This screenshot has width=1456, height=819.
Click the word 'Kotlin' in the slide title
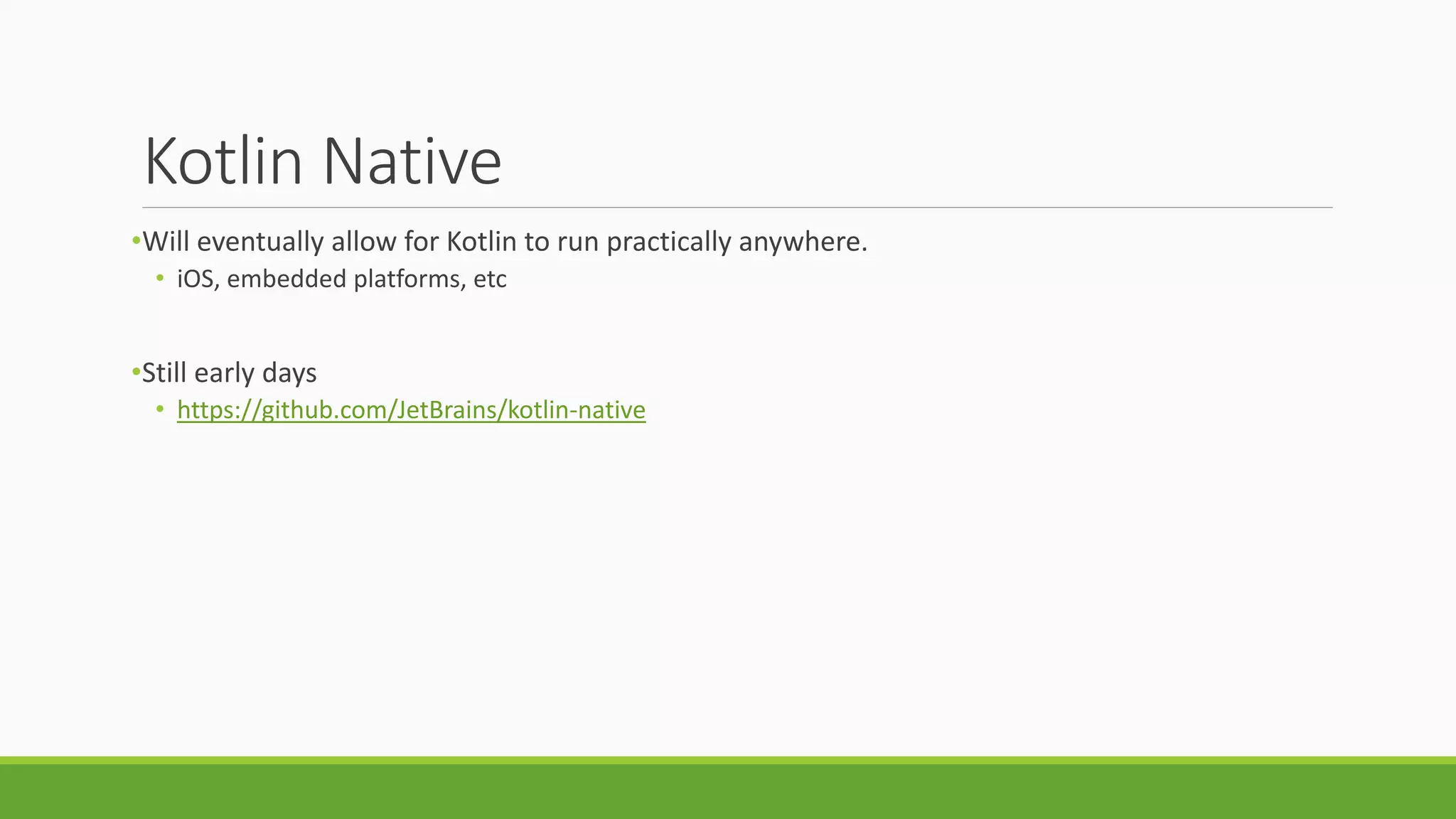(223, 161)
